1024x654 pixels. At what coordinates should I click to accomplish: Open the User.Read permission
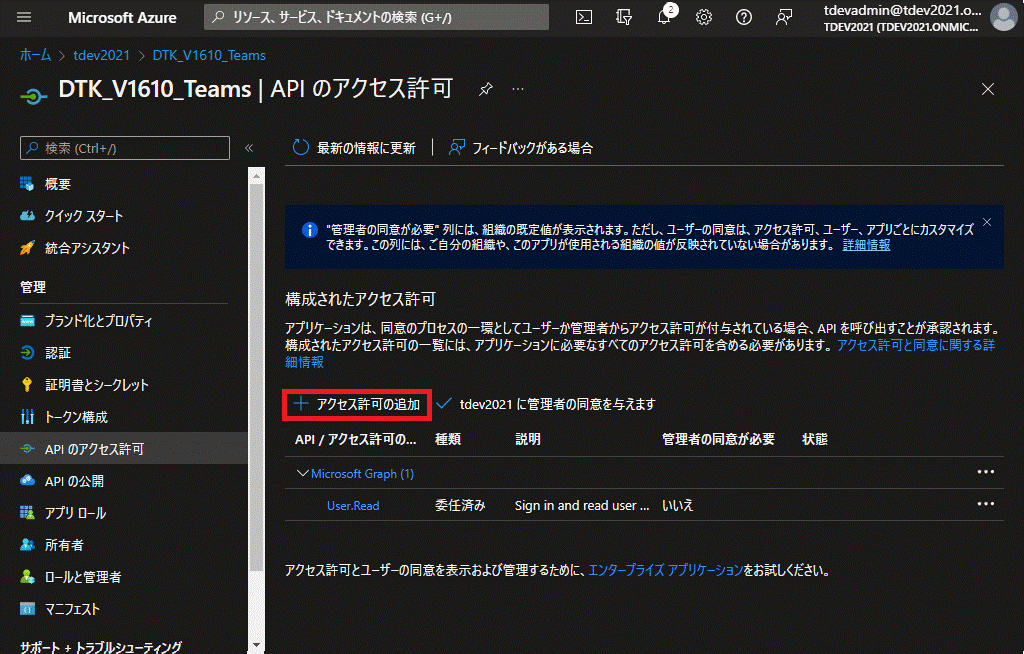pyautogui.click(x=353, y=506)
